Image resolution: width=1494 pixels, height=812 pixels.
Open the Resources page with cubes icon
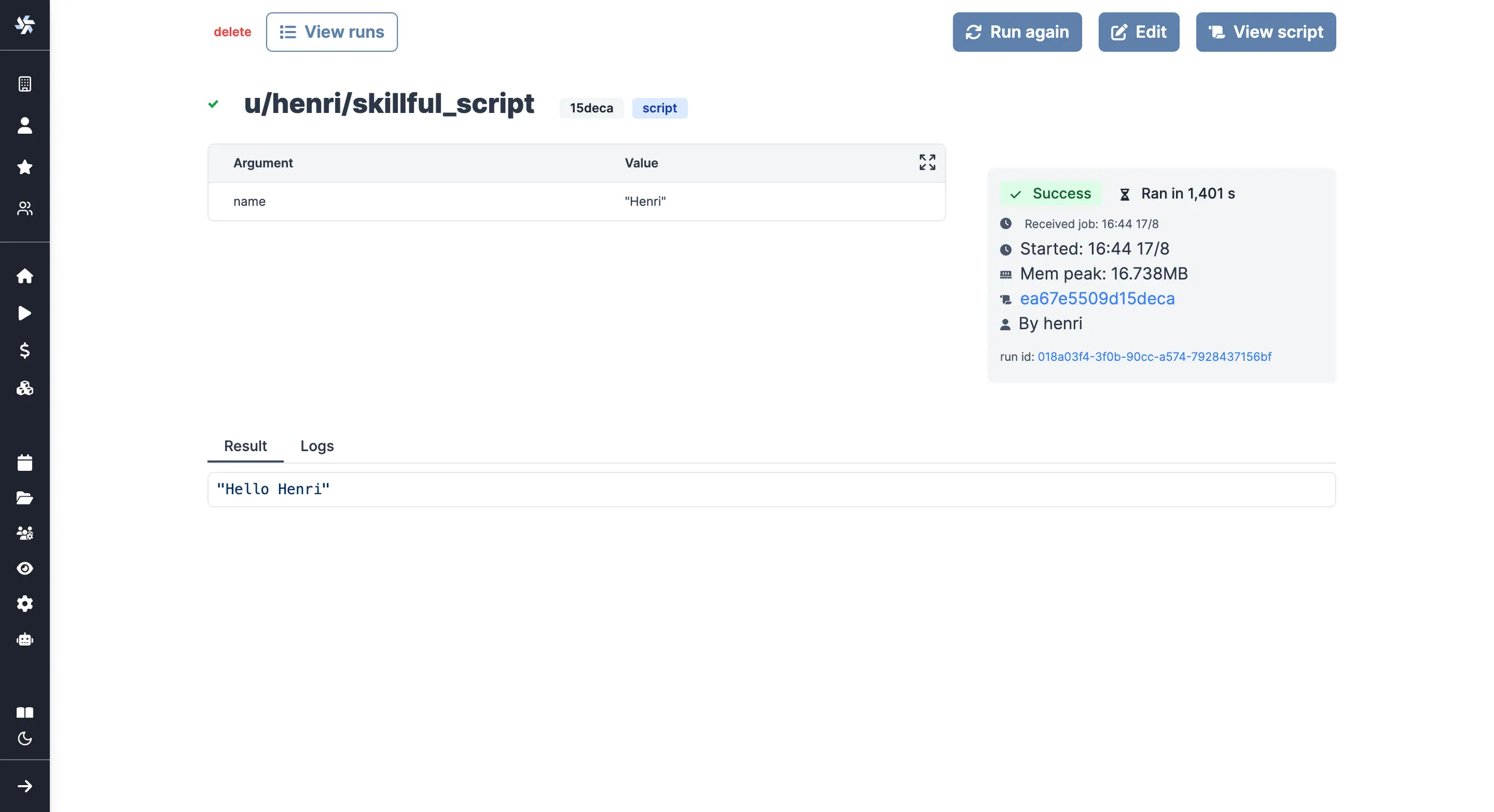(x=25, y=388)
